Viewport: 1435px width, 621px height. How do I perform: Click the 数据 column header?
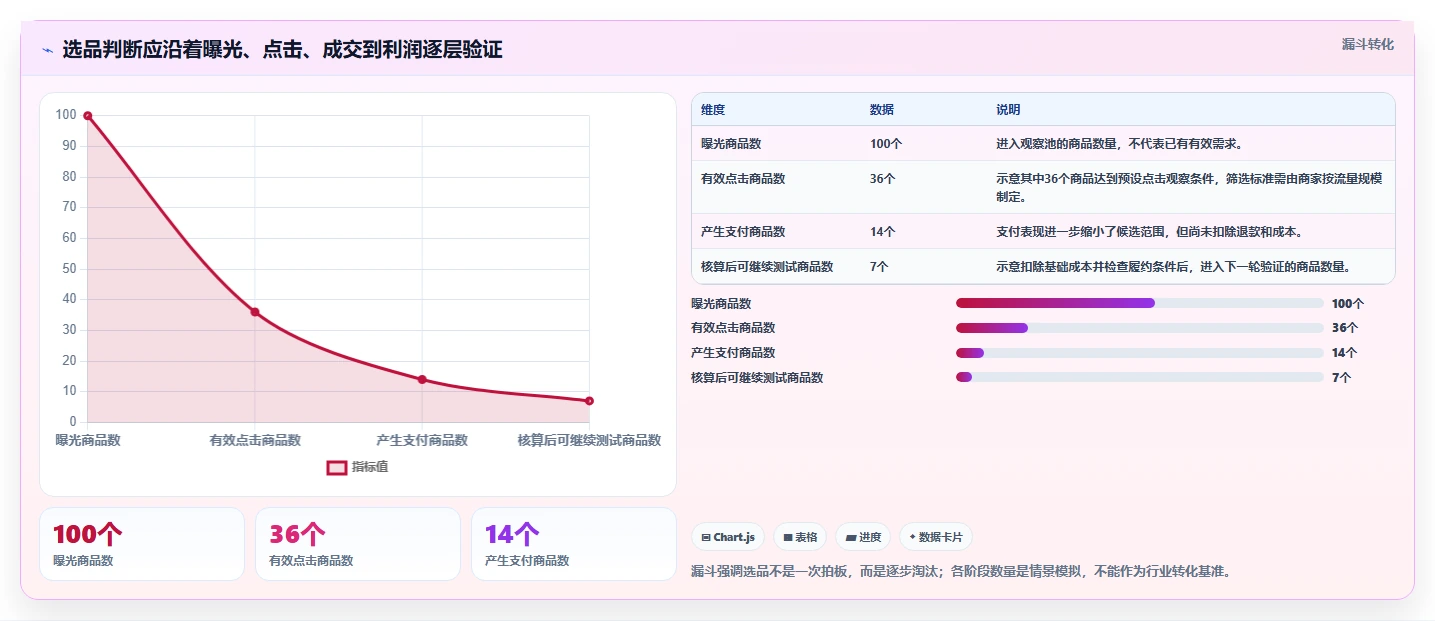pos(882,109)
